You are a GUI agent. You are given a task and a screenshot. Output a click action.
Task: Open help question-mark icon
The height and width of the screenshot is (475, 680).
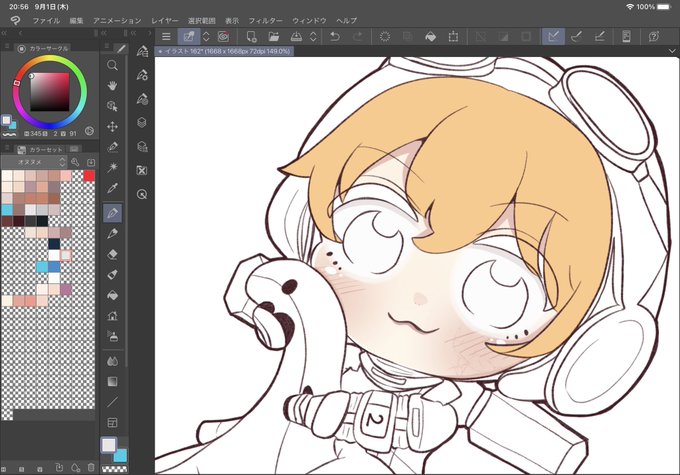tap(654, 36)
